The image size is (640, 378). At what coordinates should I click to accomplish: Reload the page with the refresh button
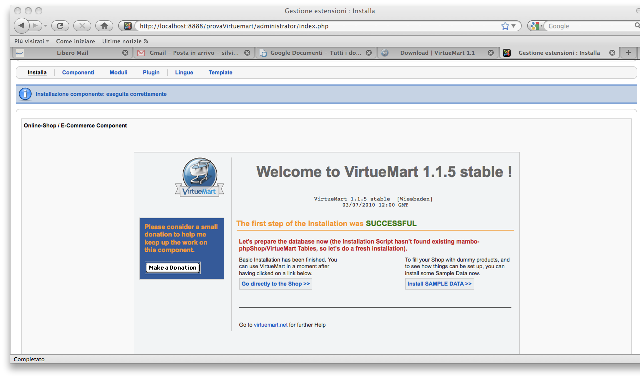(x=60, y=26)
